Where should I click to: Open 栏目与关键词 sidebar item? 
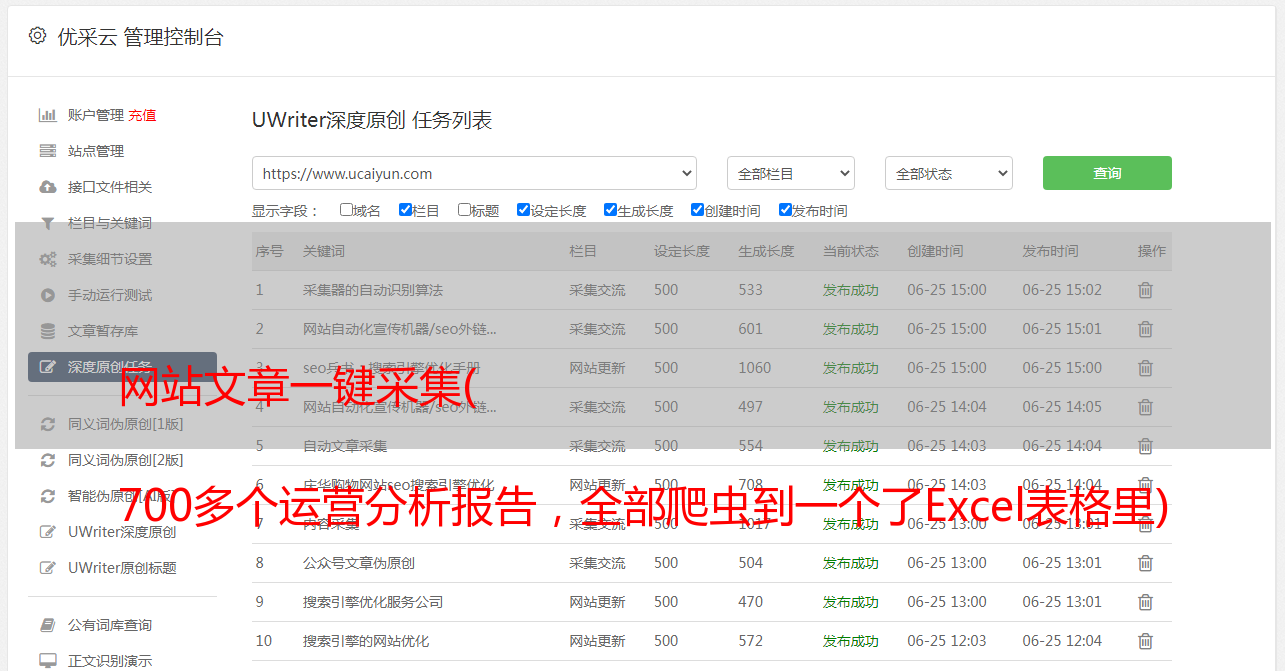pos(110,223)
